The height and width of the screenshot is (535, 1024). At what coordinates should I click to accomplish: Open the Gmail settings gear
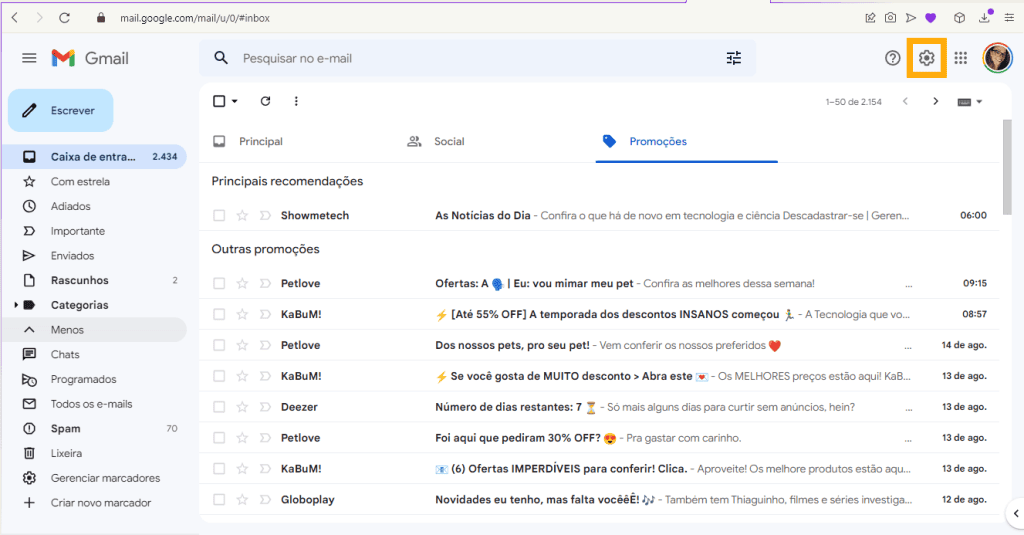(926, 58)
